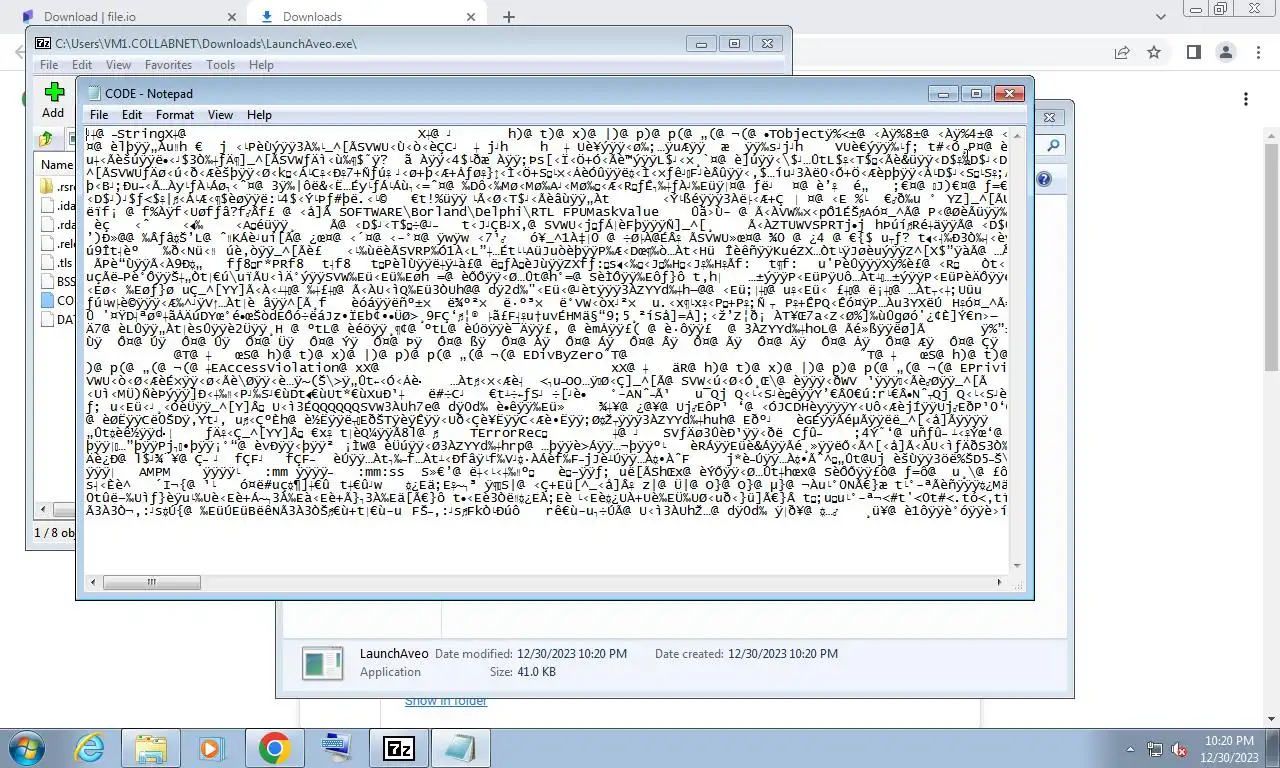Open 7-Zip Favorites menu

[x=168, y=65]
